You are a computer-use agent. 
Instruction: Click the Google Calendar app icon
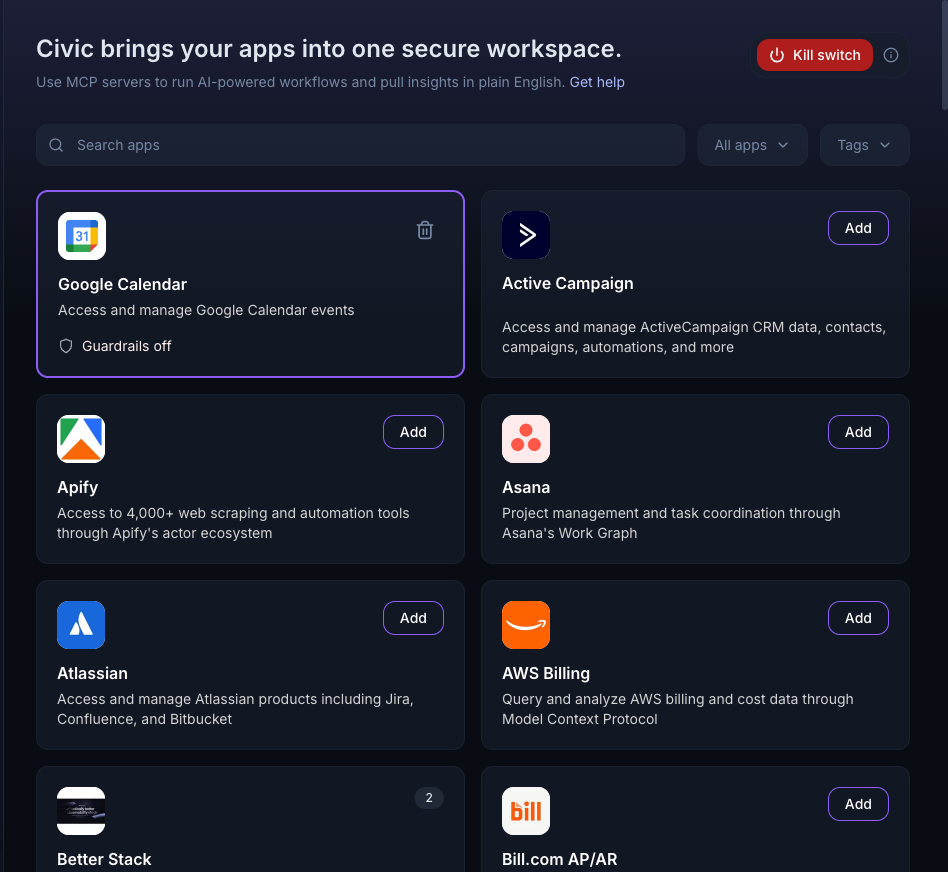pos(82,236)
